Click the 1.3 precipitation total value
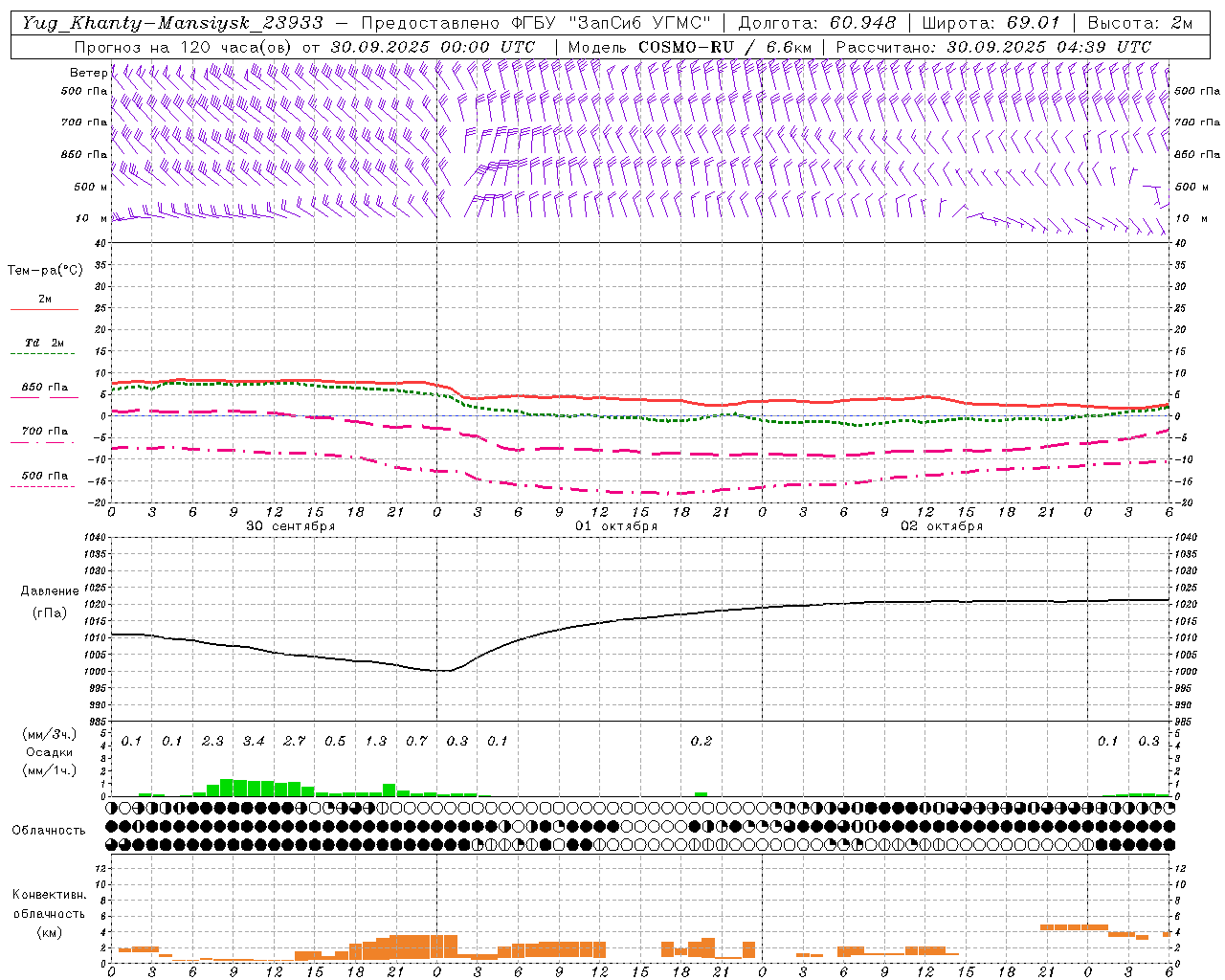 [x=376, y=741]
